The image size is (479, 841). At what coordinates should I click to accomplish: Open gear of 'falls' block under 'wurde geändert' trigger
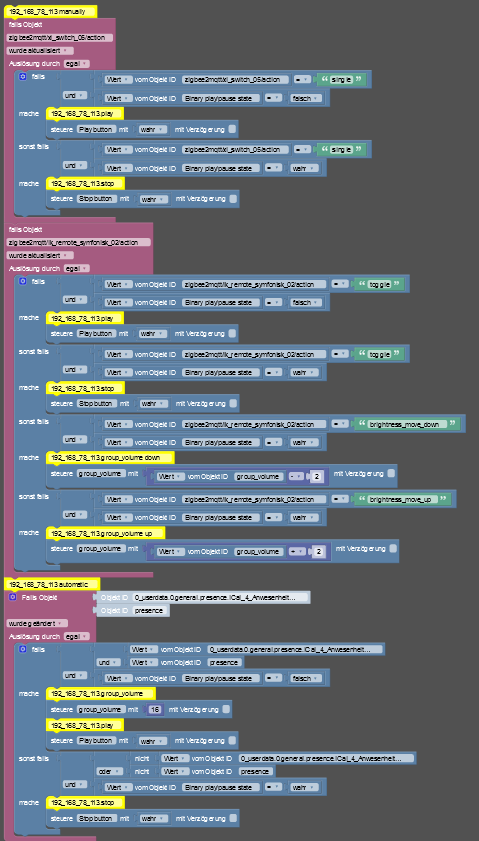[x=23, y=649]
